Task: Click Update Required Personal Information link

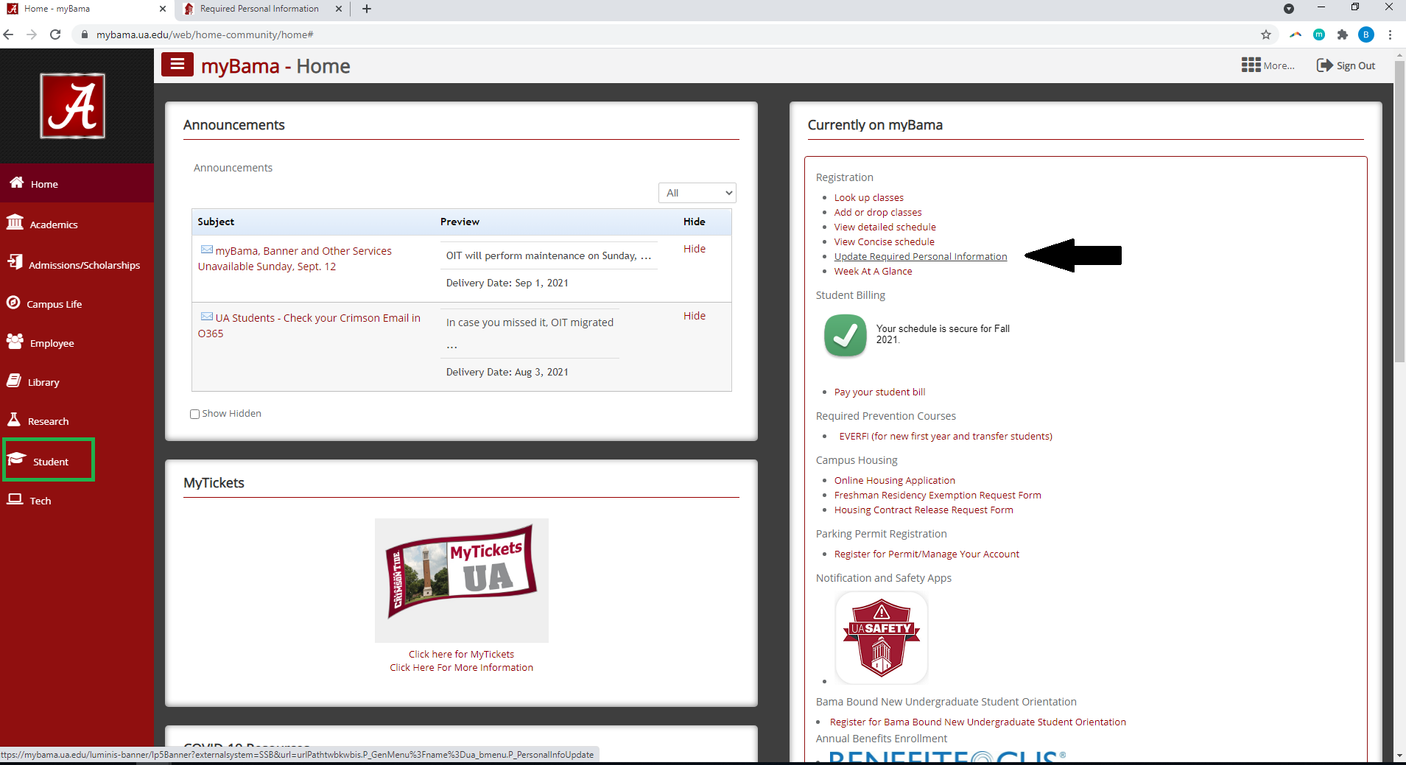Action: tap(920, 257)
